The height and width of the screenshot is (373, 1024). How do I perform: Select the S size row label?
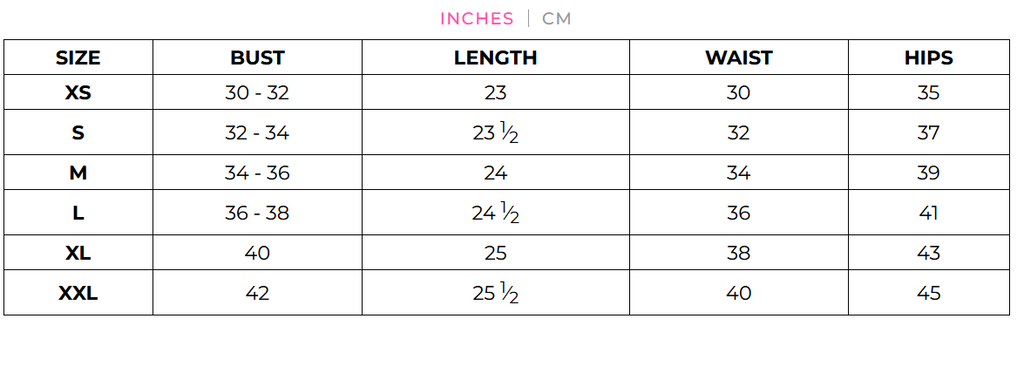(78, 133)
